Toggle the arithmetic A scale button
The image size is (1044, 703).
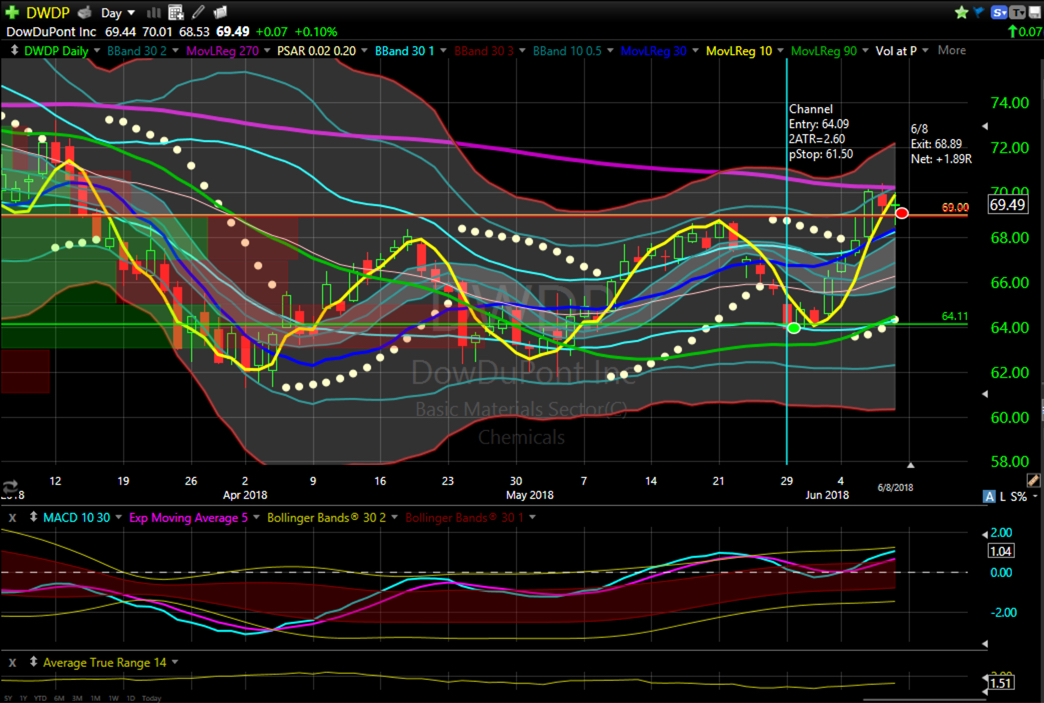tap(989, 497)
